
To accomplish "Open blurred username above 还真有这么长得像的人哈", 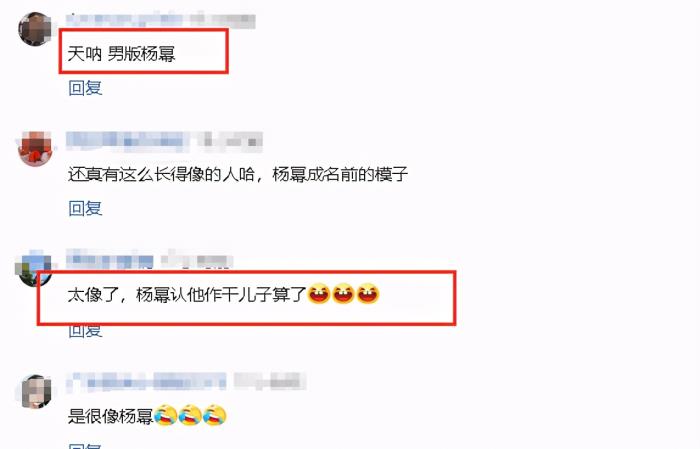I will (127, 139).
